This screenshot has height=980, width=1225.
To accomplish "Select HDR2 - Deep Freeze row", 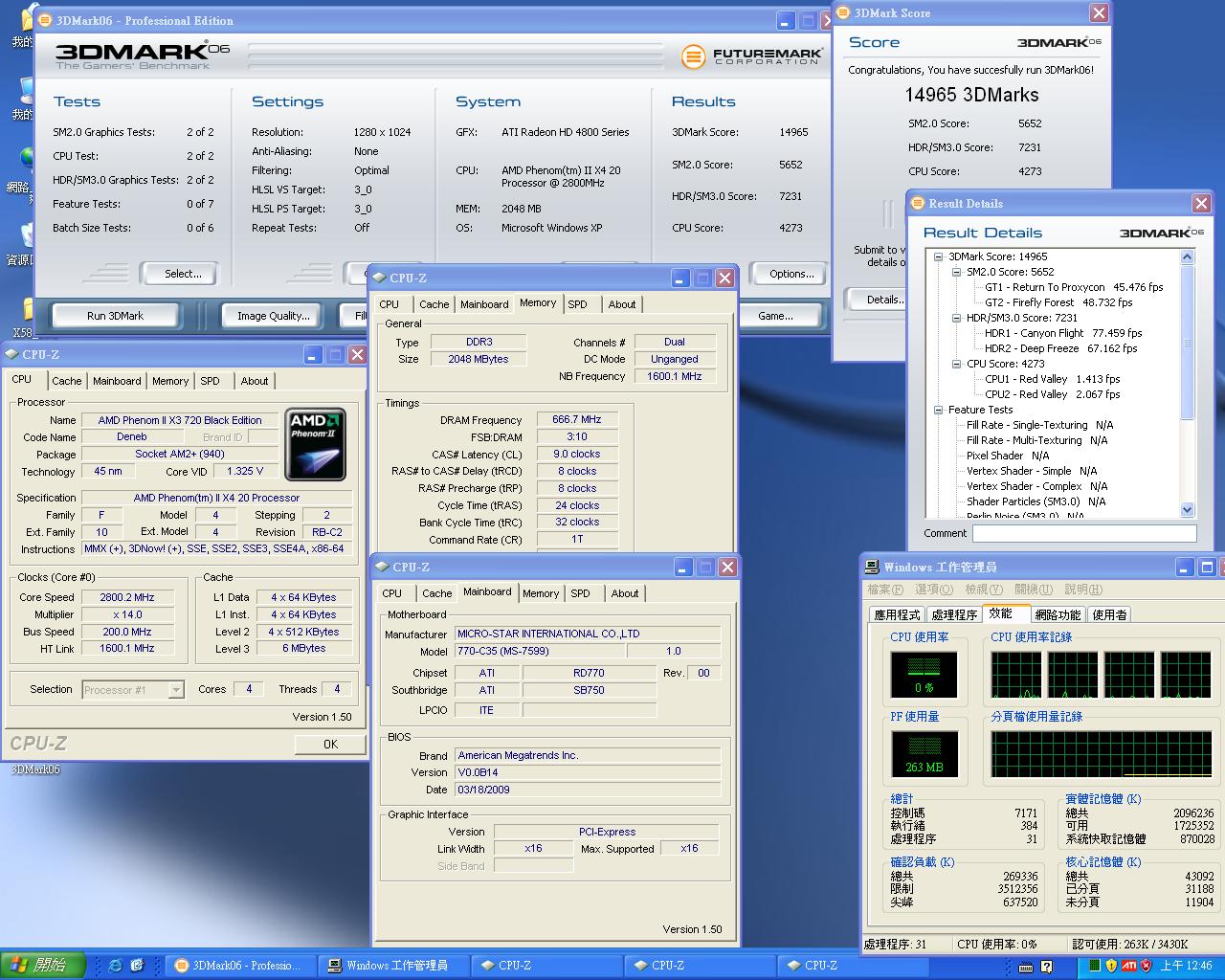I will (1060, 348).
